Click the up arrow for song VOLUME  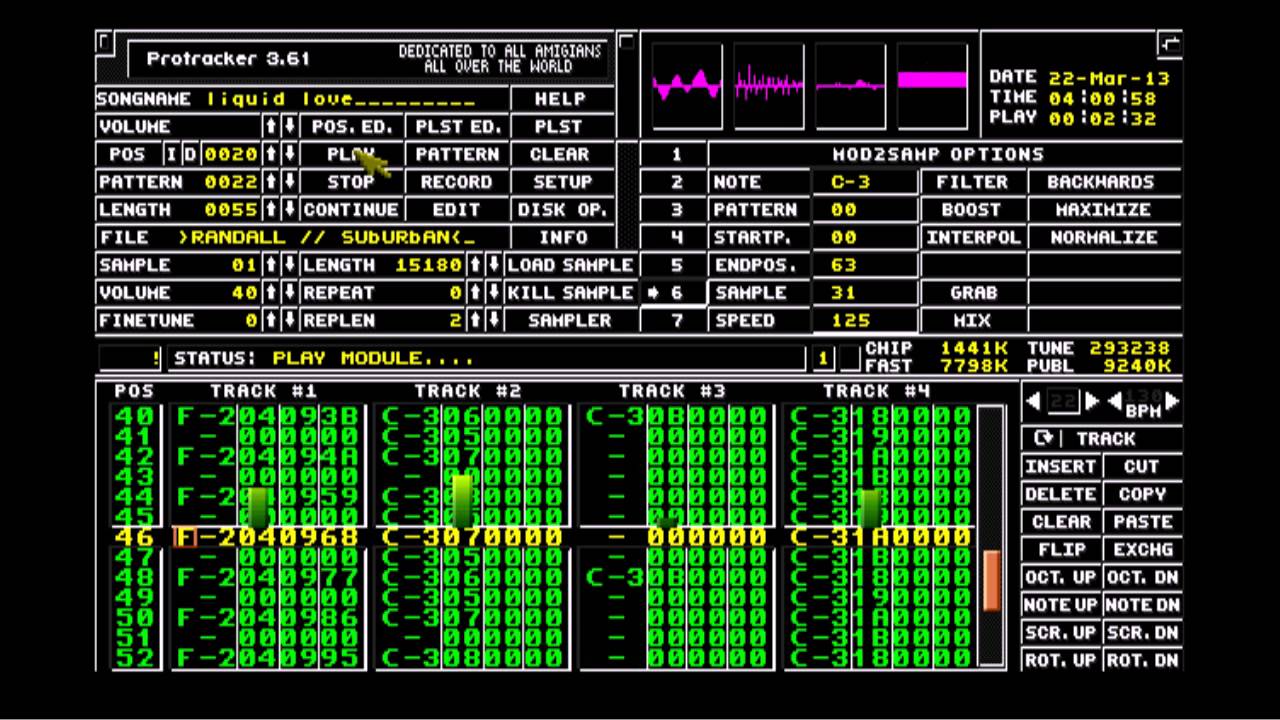pos(270,127)
